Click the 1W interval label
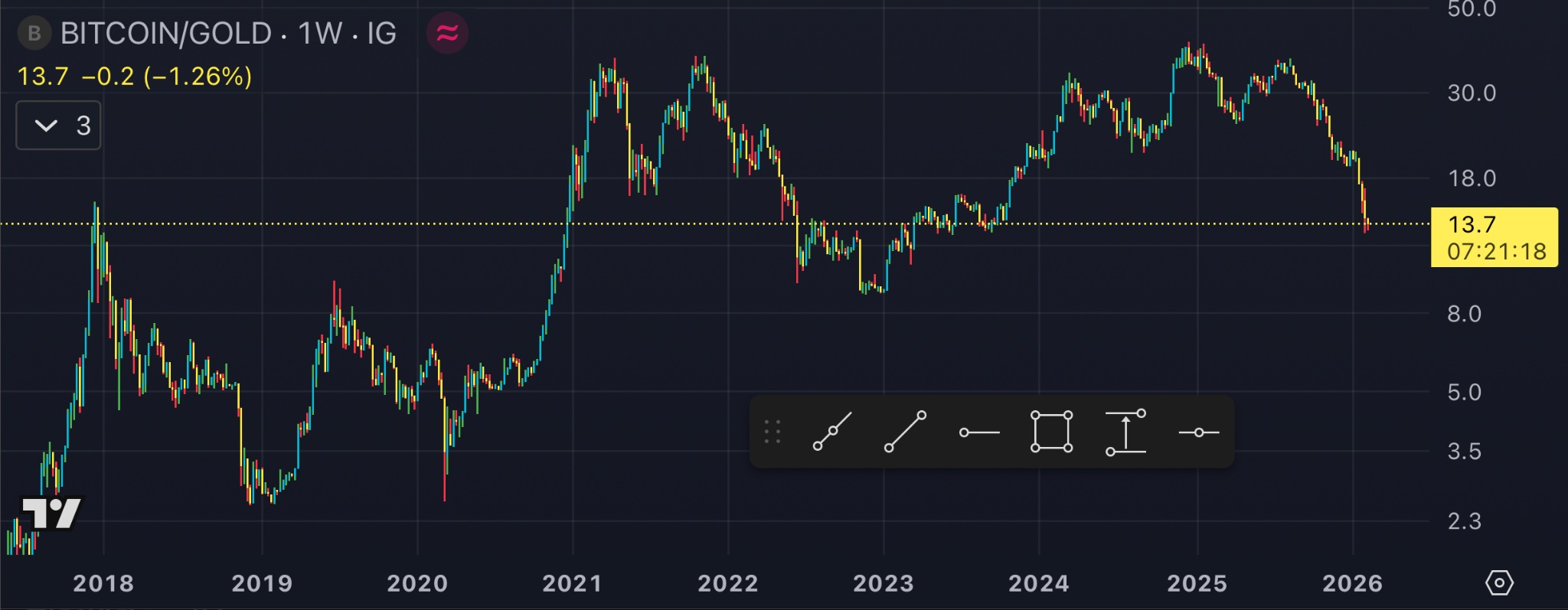Viewport: 1568px width, 610px height. (x=320, y=34)
